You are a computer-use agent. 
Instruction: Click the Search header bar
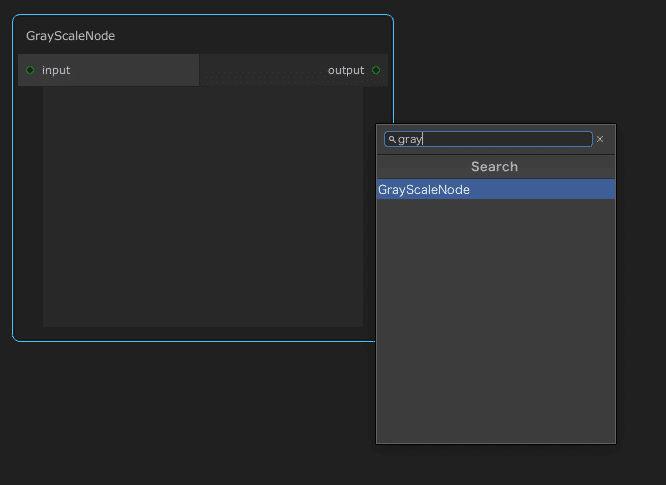(496, 166)
